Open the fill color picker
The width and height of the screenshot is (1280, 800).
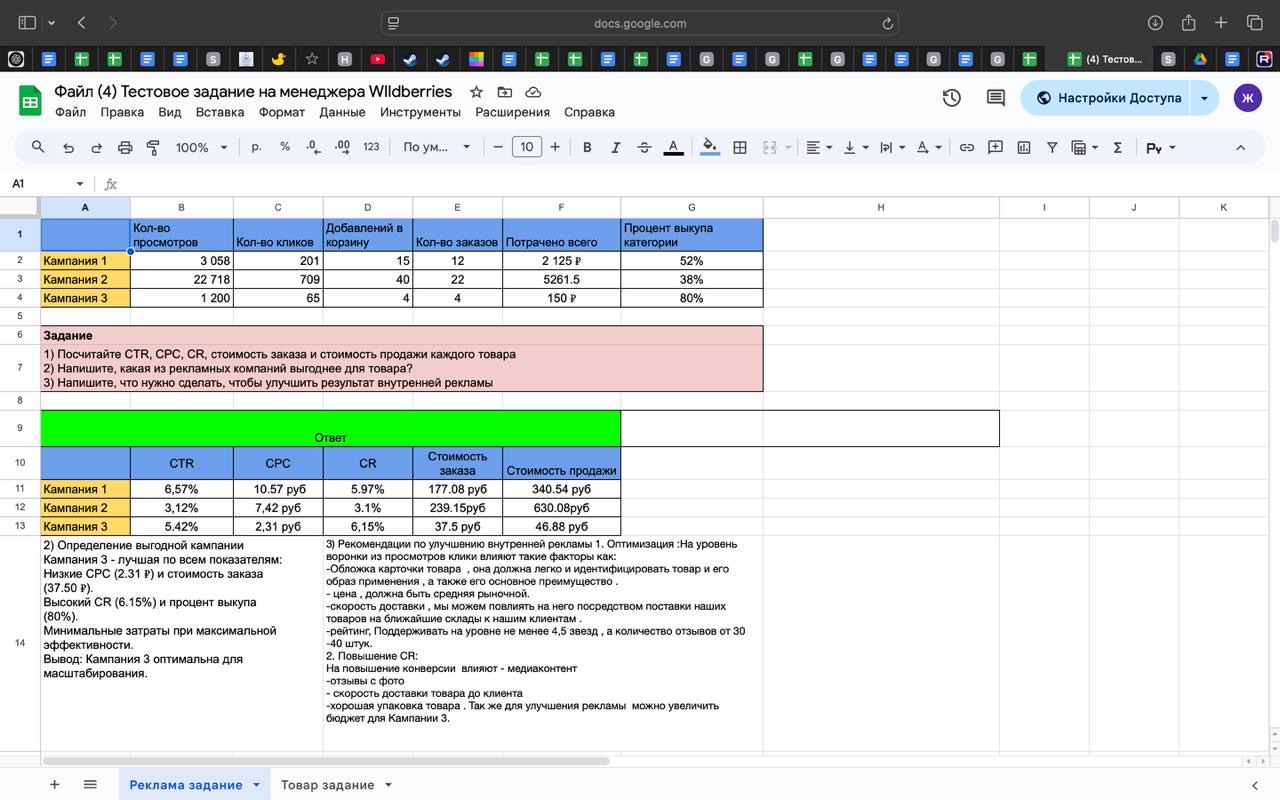[710, 147]
